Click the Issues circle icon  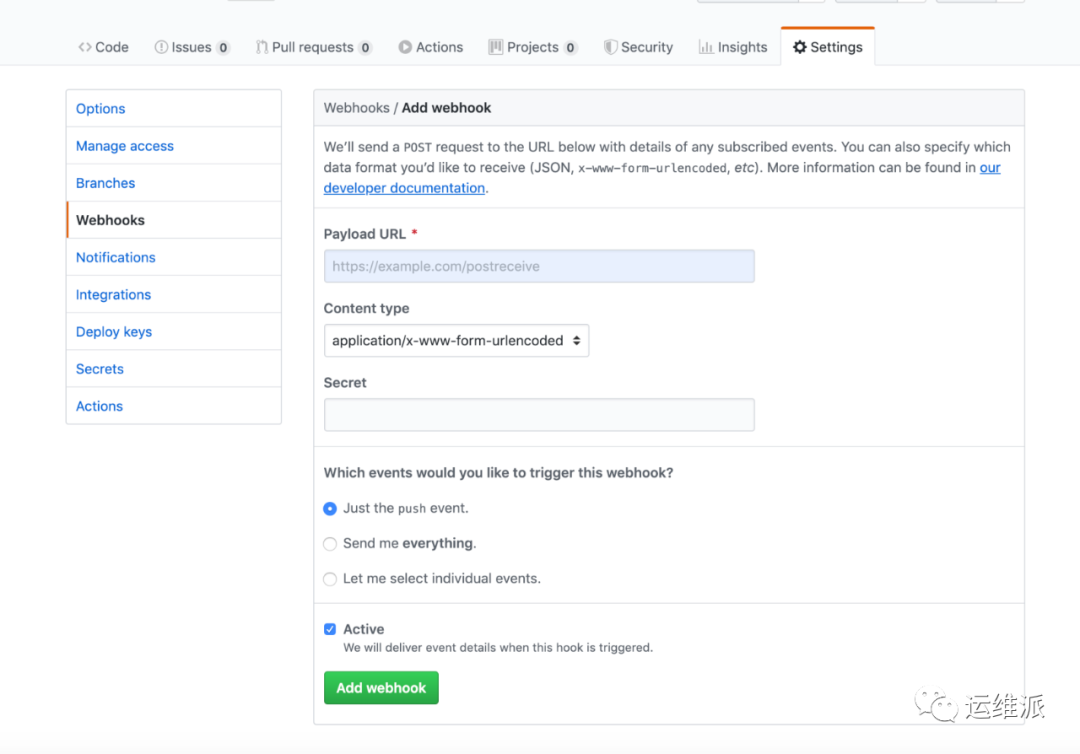click(160, 47)
